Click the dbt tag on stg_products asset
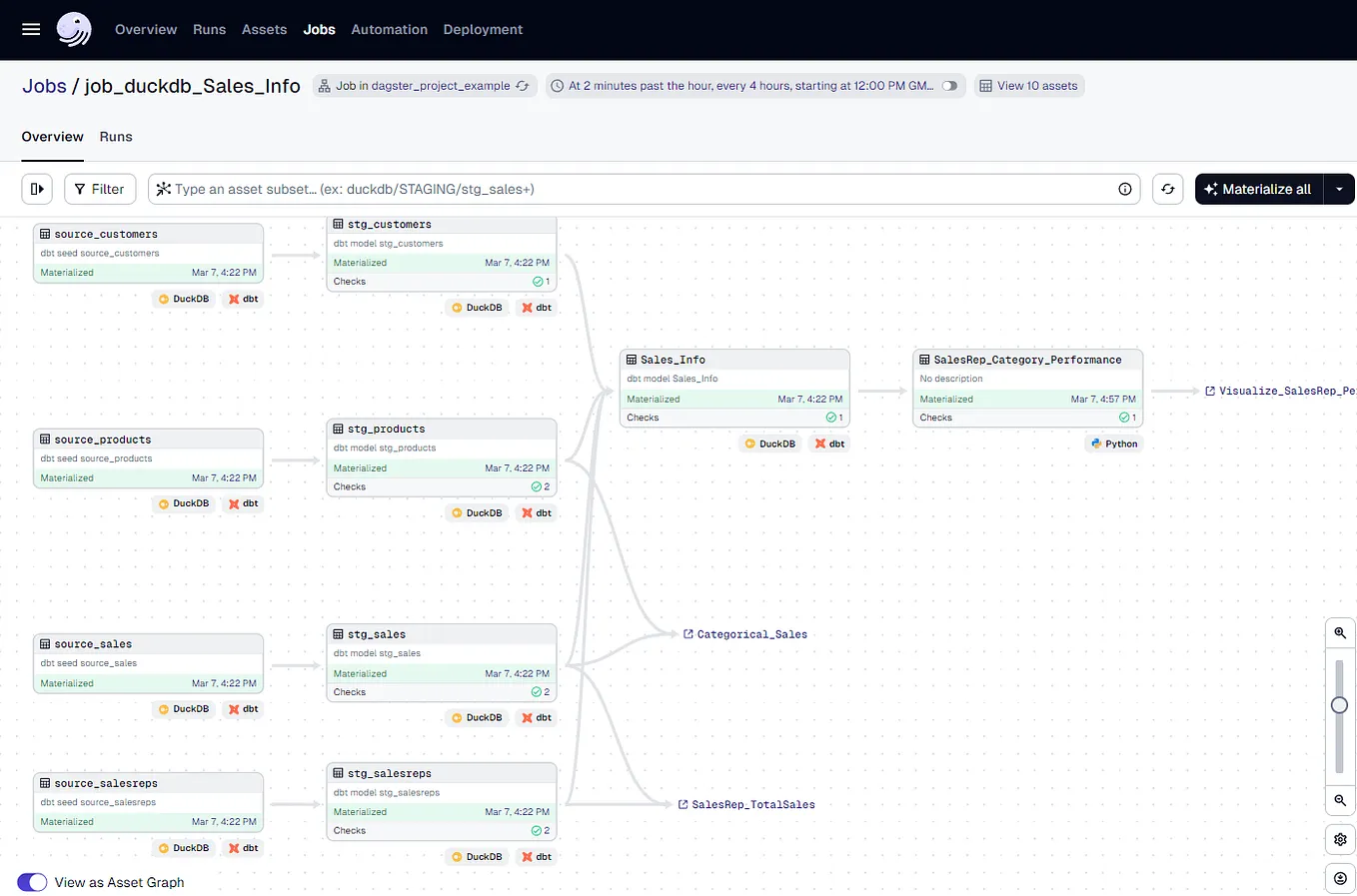Viewport: 1357px width, 896px height. coord(536,512)
